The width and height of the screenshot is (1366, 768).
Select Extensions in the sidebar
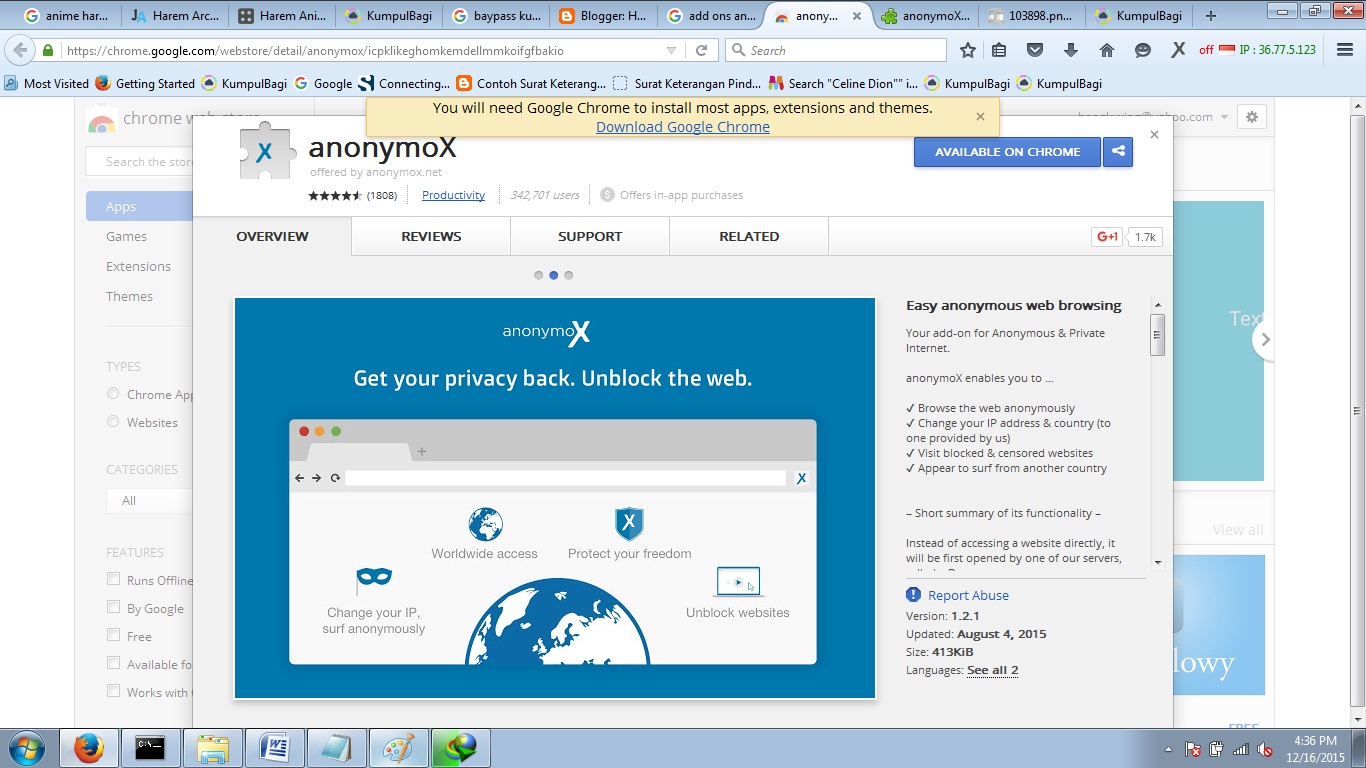[138, 267]
